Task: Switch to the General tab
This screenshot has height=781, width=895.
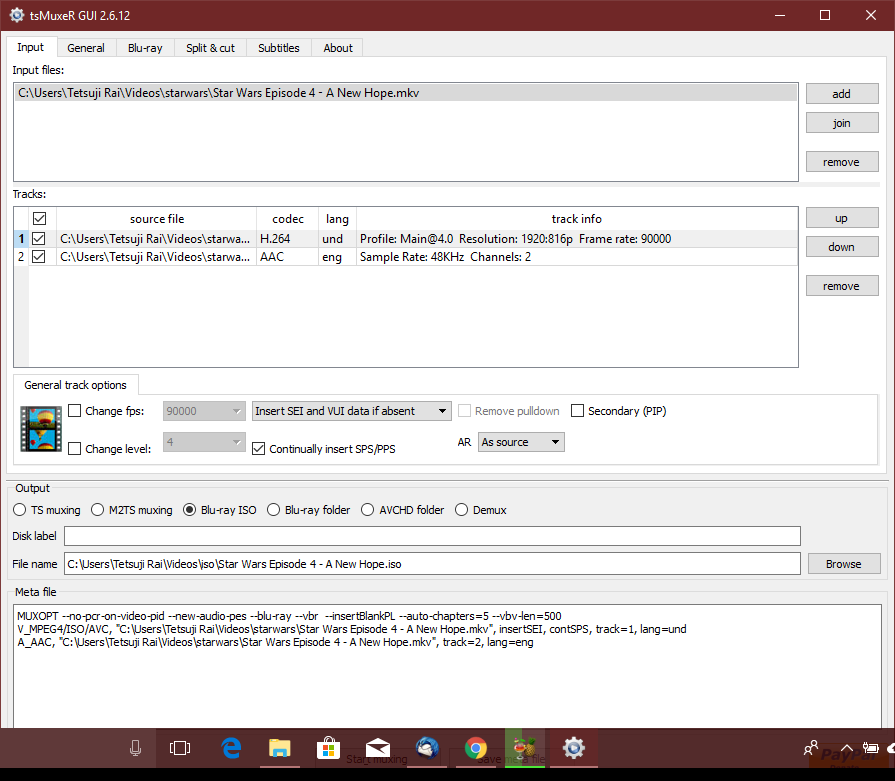Action: tap(86, 48)
